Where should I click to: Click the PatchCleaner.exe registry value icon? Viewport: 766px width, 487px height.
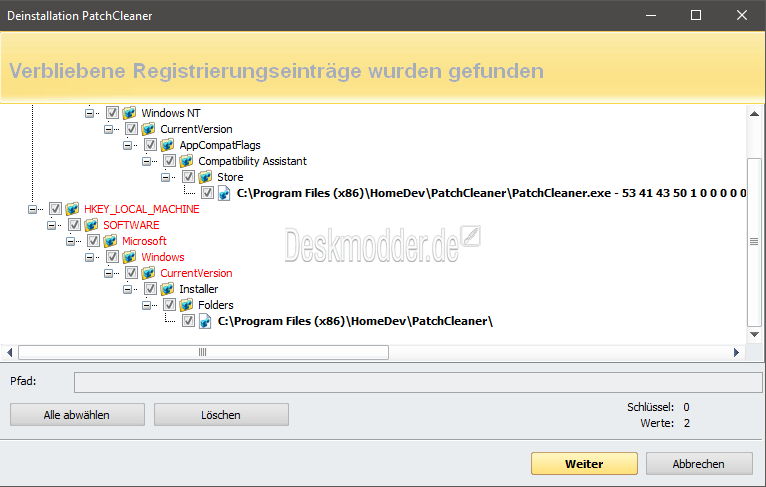(224, 193)
